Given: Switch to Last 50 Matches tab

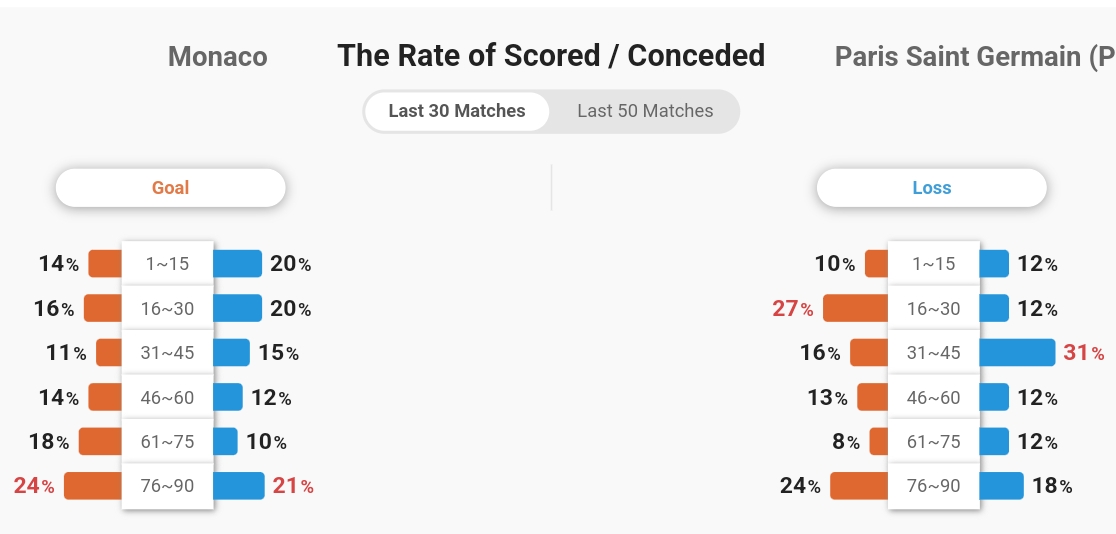Looking at the screenshot, I should click(x=645, y=111).
